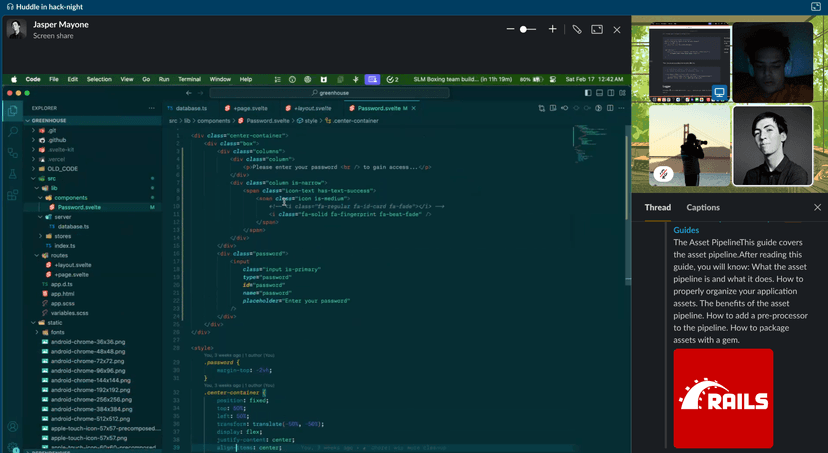
Task: Click the draw-on-screen pencil icon
Action: pyautogui.click(x=577, y=30)
